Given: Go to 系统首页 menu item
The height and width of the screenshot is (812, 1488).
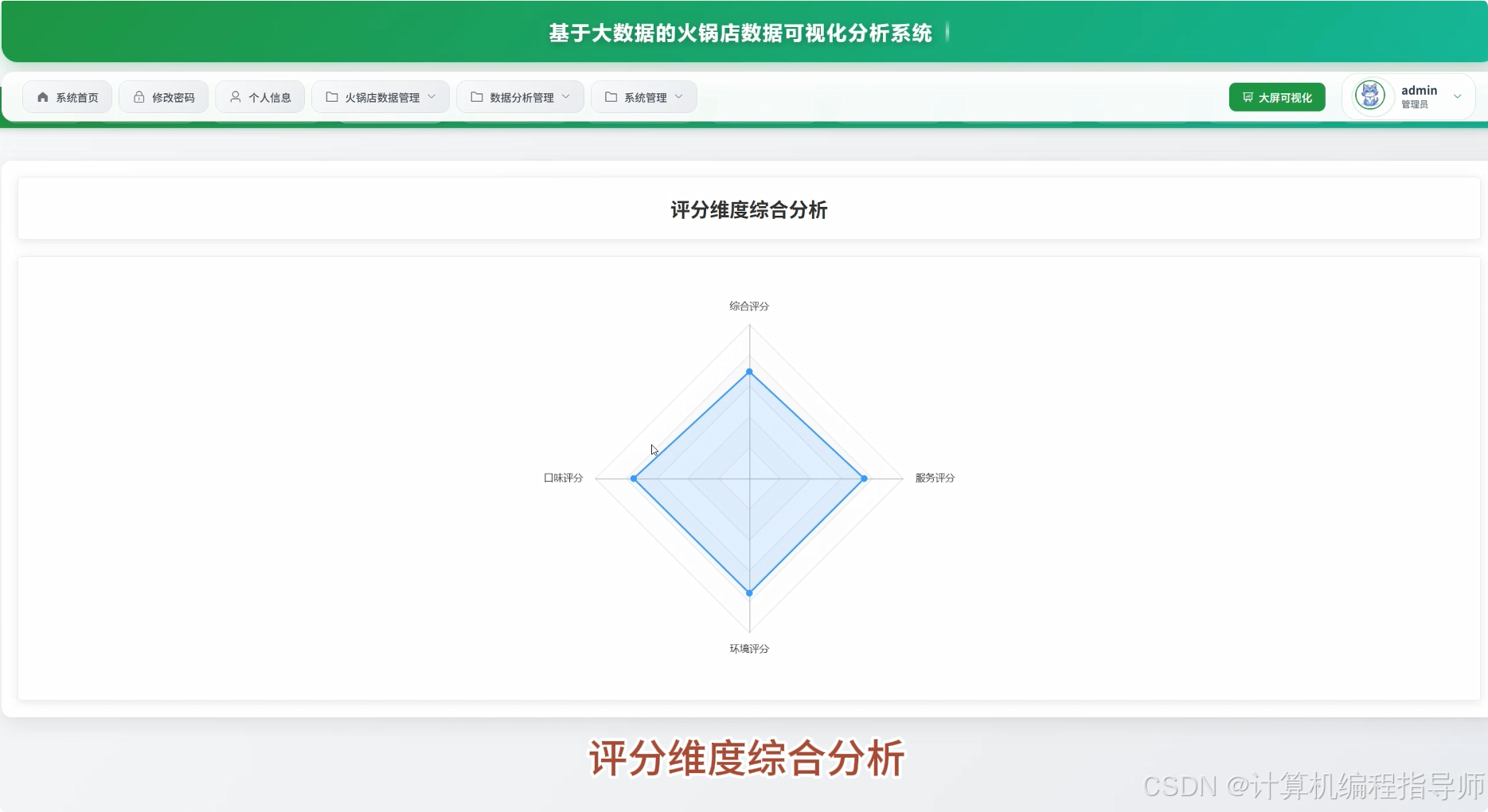Looking at the screenshot, I should coord(67,97).
